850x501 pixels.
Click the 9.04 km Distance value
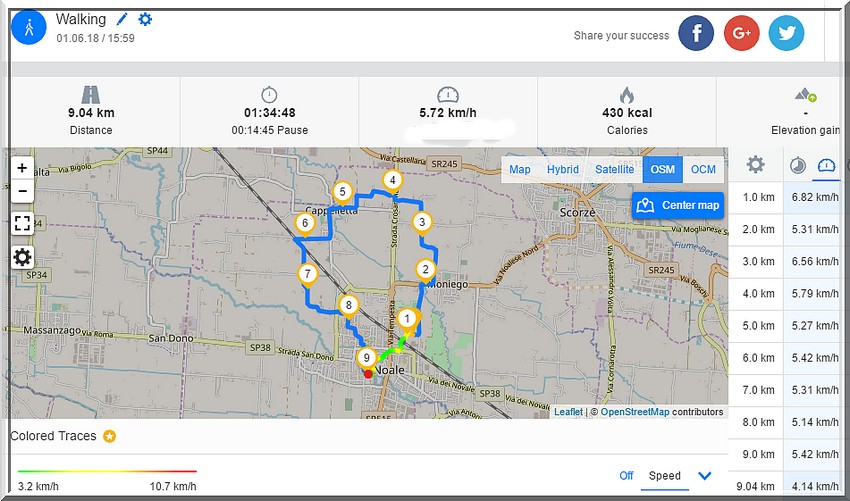coord(91,113)
